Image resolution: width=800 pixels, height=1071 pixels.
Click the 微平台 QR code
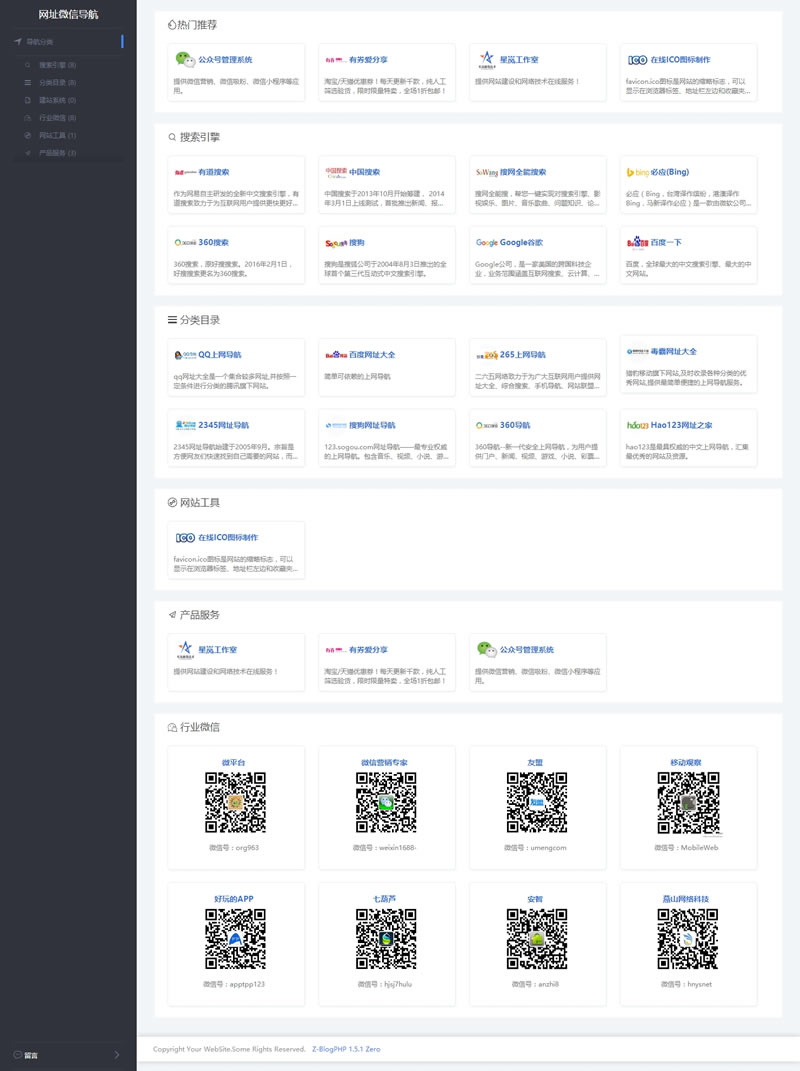tap(236, 803)
